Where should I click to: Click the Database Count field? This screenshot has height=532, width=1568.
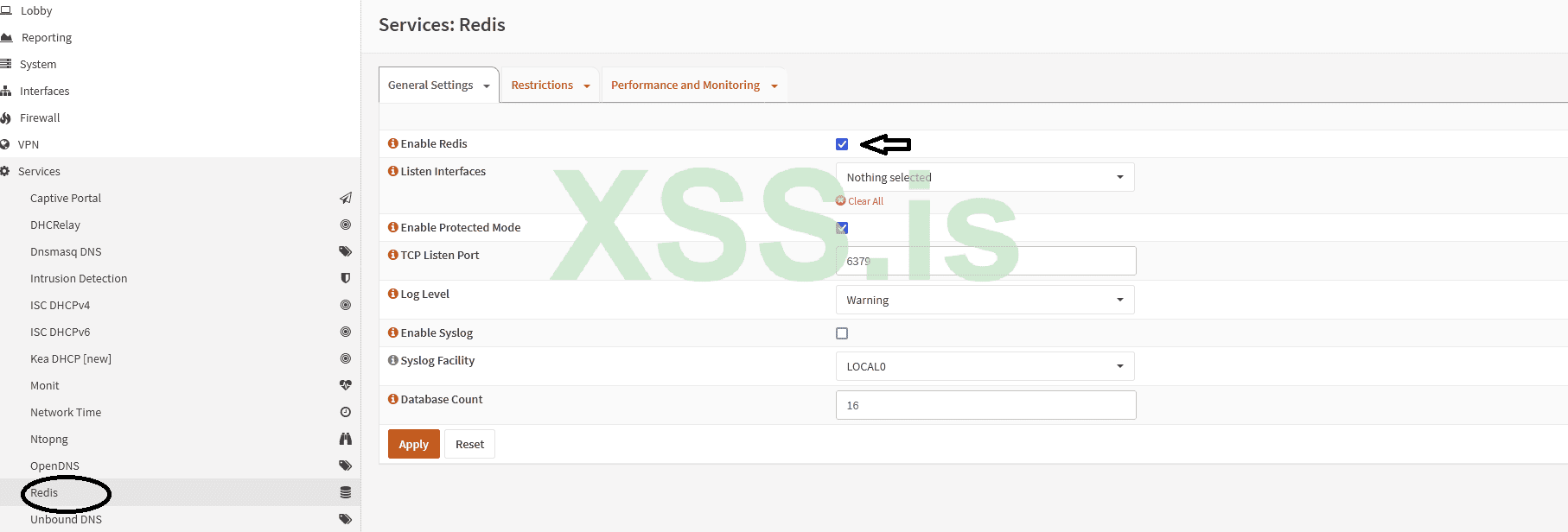[985, 405]
